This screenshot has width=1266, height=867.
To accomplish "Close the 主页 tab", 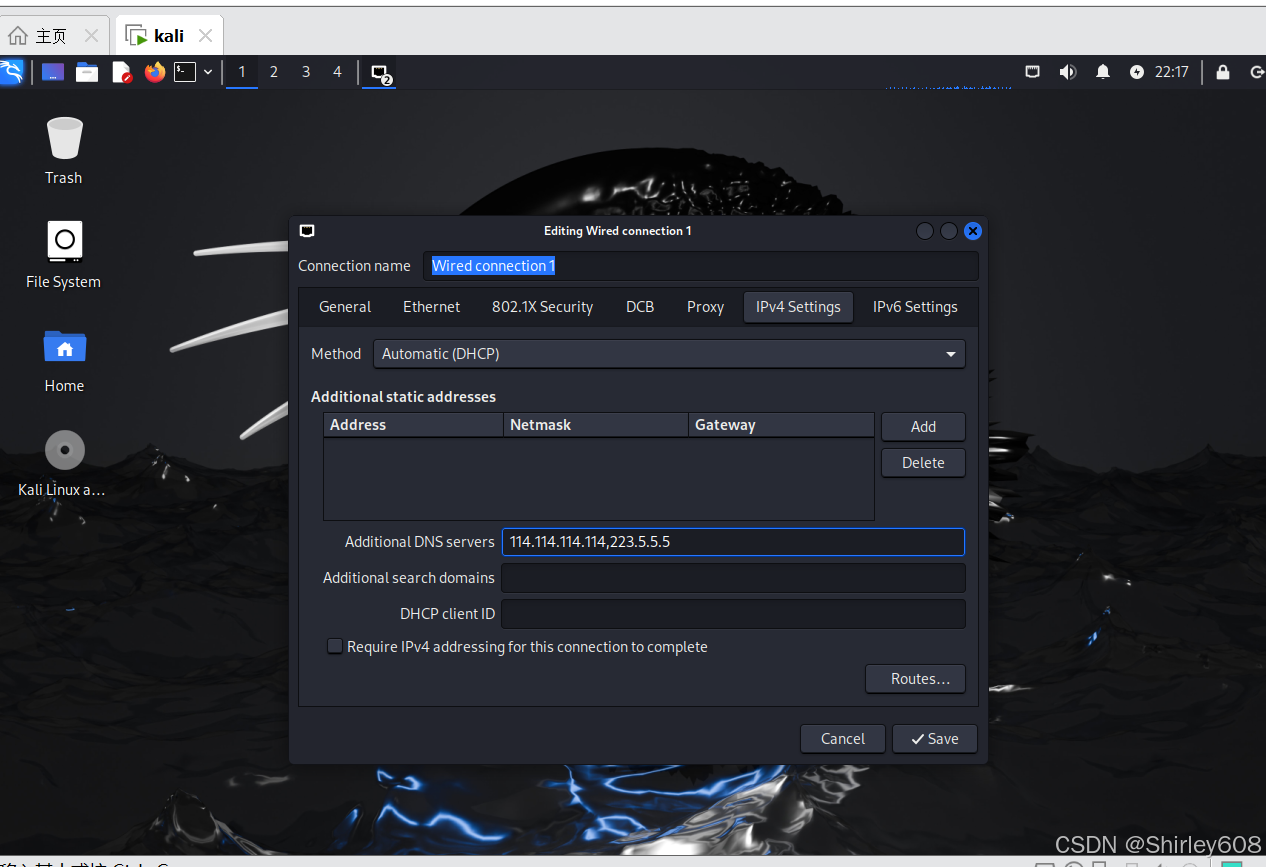I will tap(91, 36).
